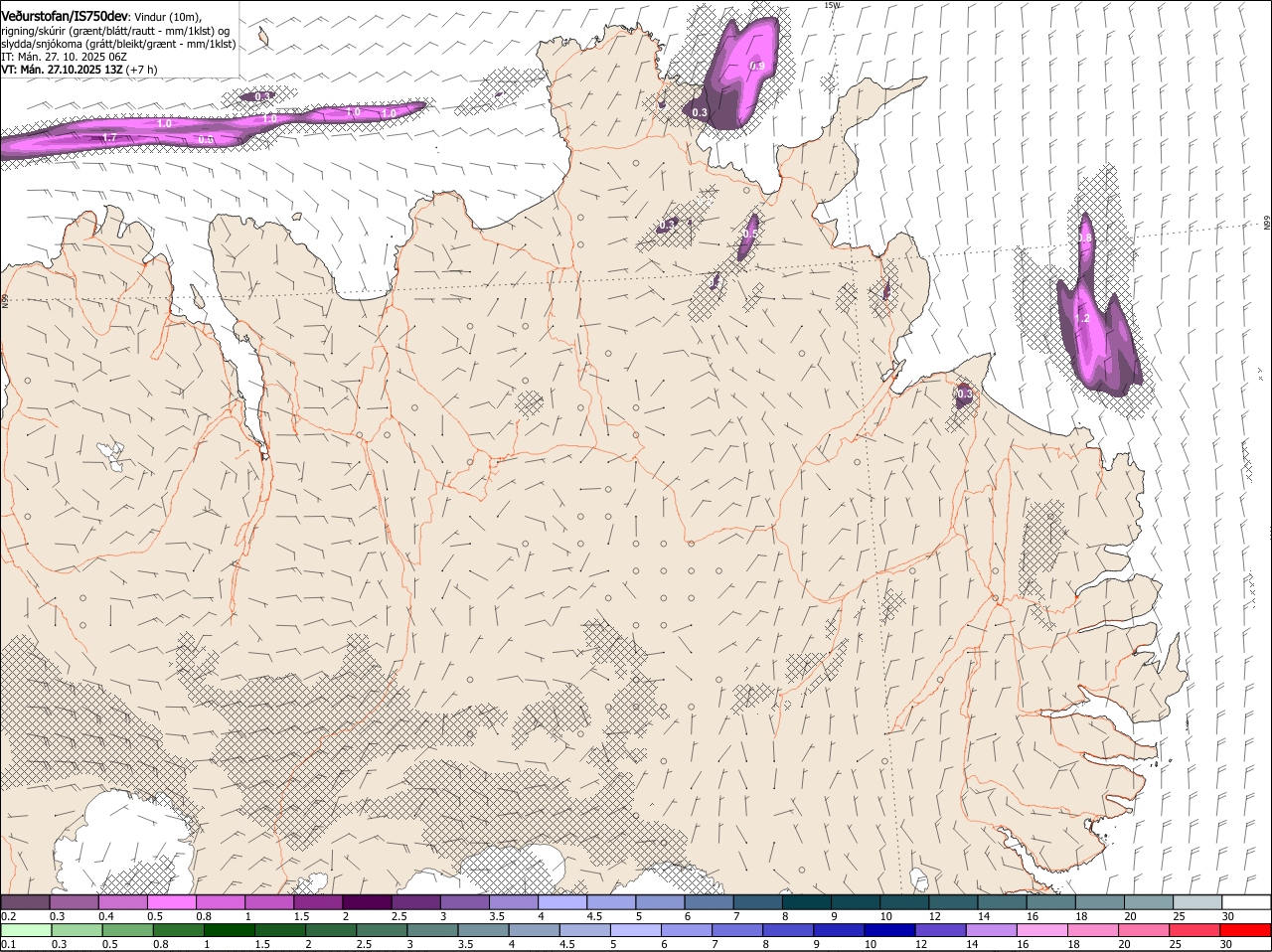Pick the palest green swatch between 0.1 and 0.3
Image resolution: width=1272 pixels, height=952 pixels.
[26, 931]
